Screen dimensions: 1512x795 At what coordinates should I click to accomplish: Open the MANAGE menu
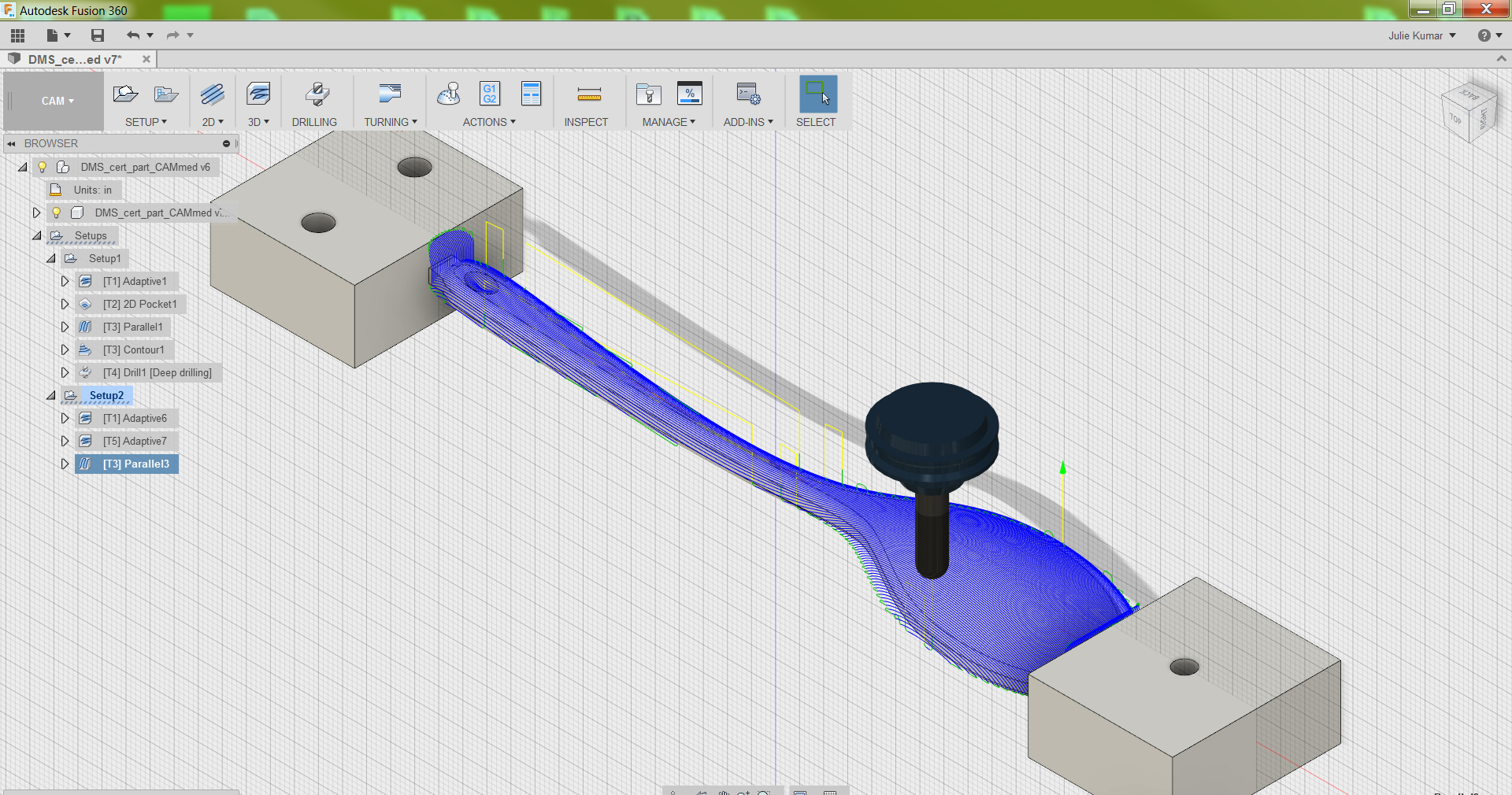tap(669, 122)
